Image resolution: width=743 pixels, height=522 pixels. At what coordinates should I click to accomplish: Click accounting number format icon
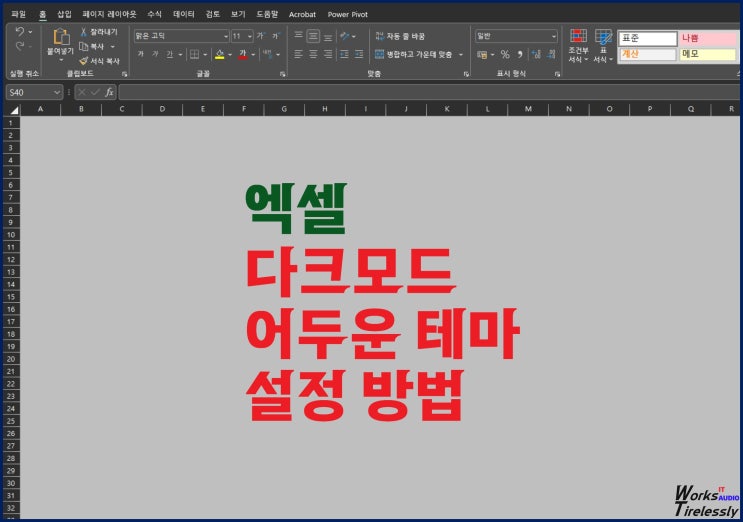coord(482,54)
